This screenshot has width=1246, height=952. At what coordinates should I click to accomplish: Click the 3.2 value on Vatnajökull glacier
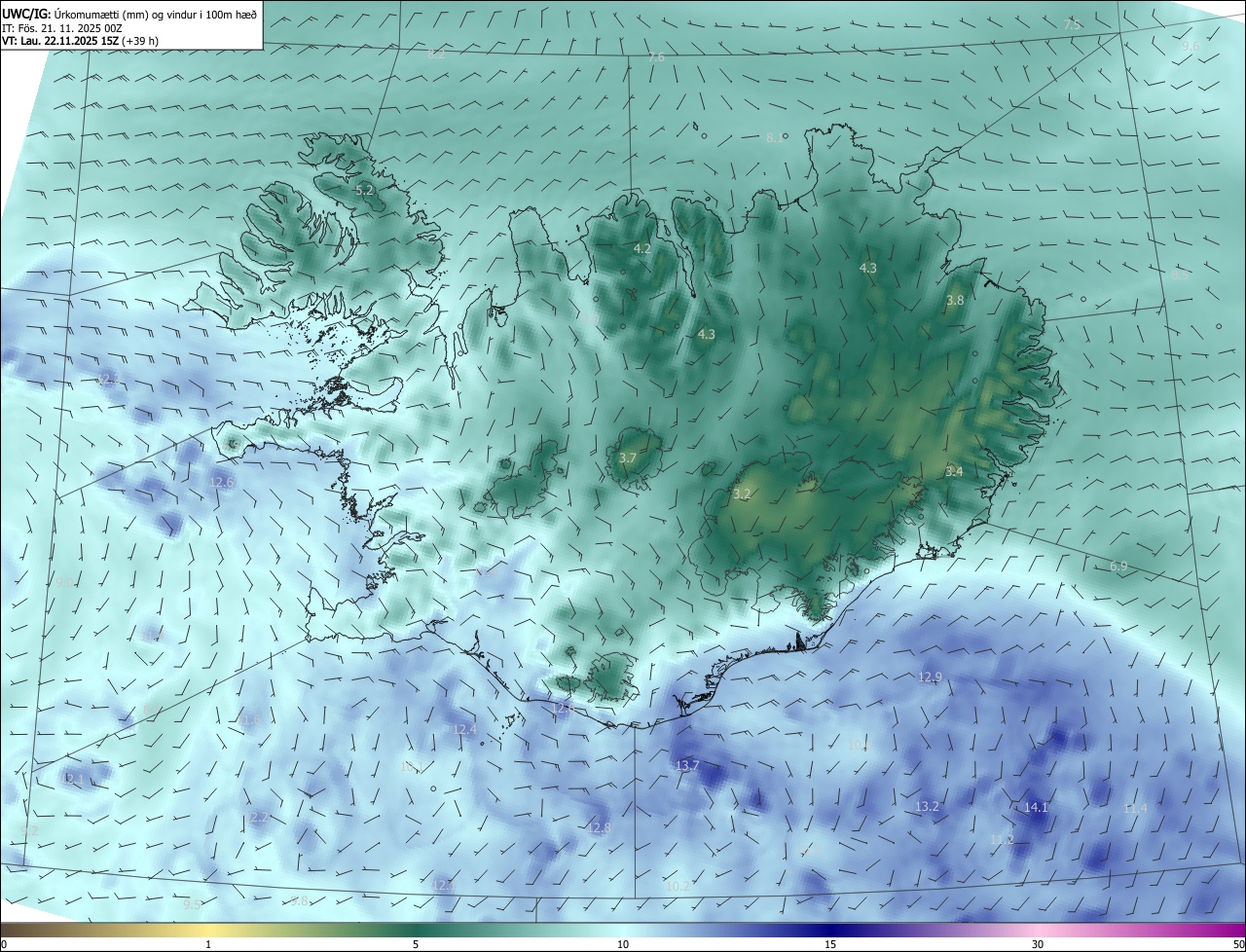point(742,494)
